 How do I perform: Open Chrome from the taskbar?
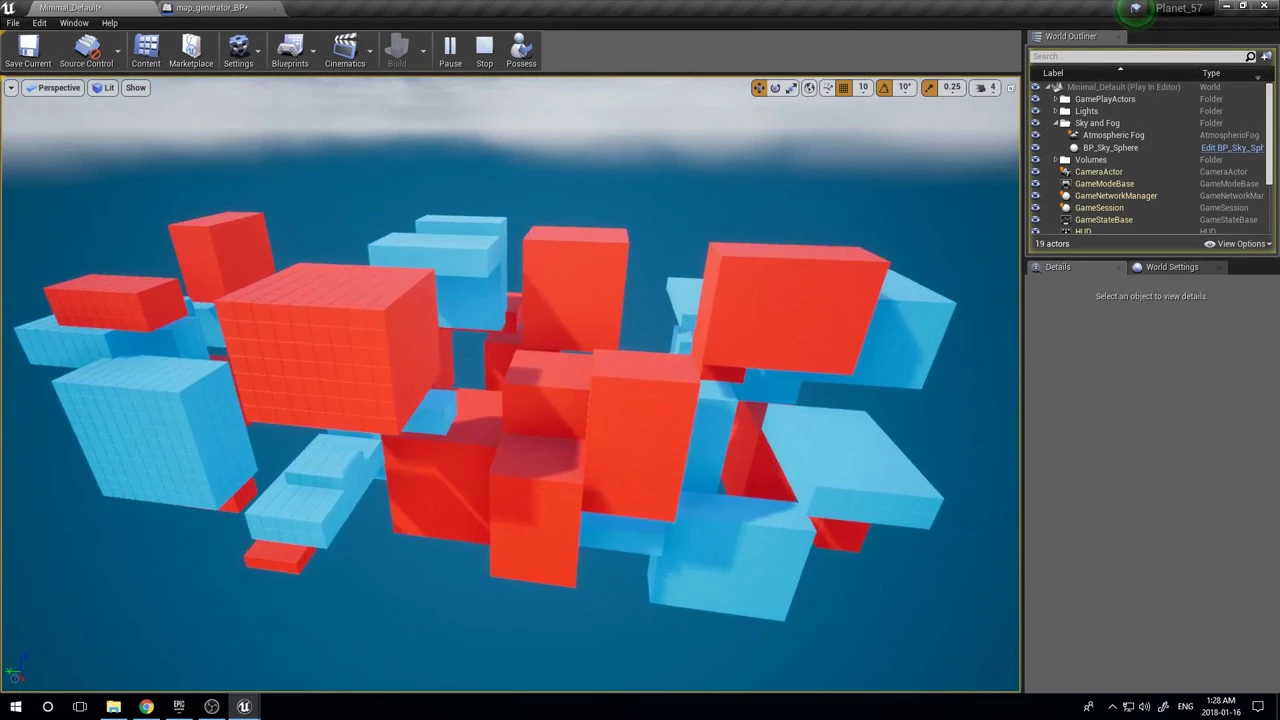pos(146,707)
